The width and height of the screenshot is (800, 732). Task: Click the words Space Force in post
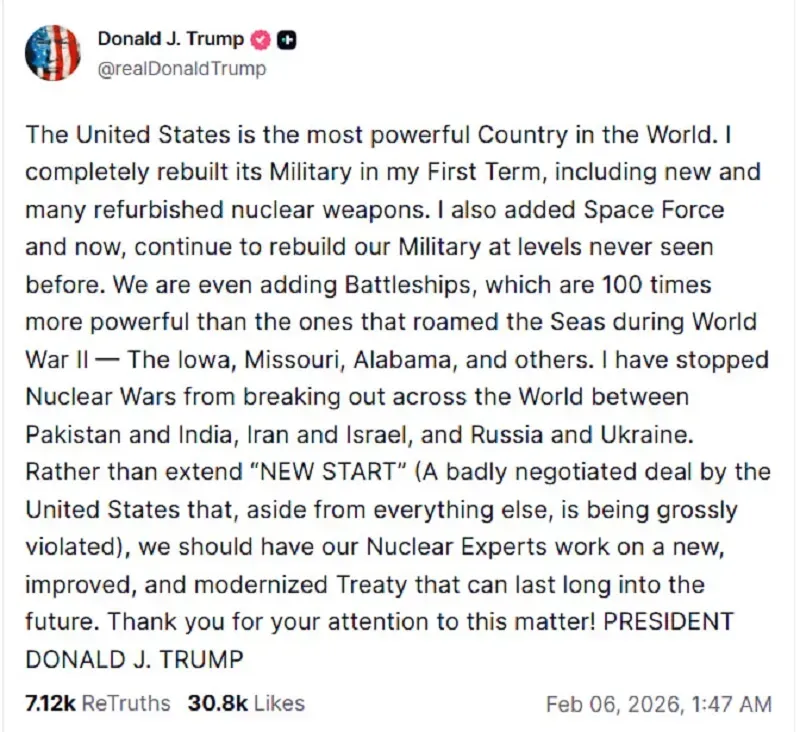662,209
